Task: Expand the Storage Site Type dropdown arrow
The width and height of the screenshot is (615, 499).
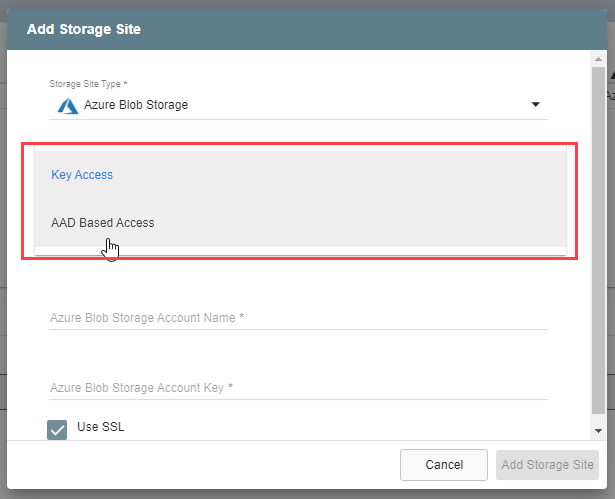Action: 535,105
